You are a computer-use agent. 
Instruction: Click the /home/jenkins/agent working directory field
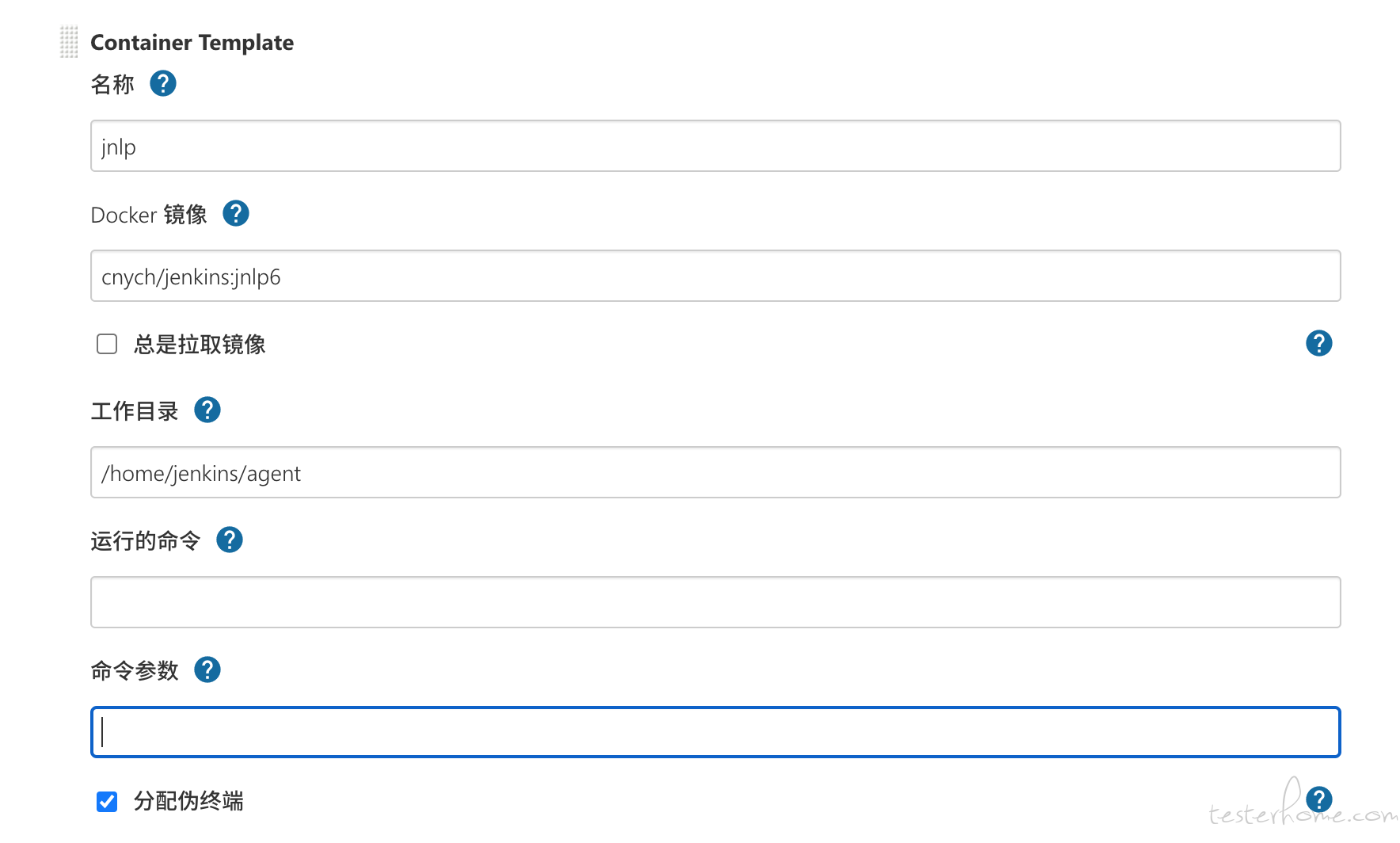(716, 472)
